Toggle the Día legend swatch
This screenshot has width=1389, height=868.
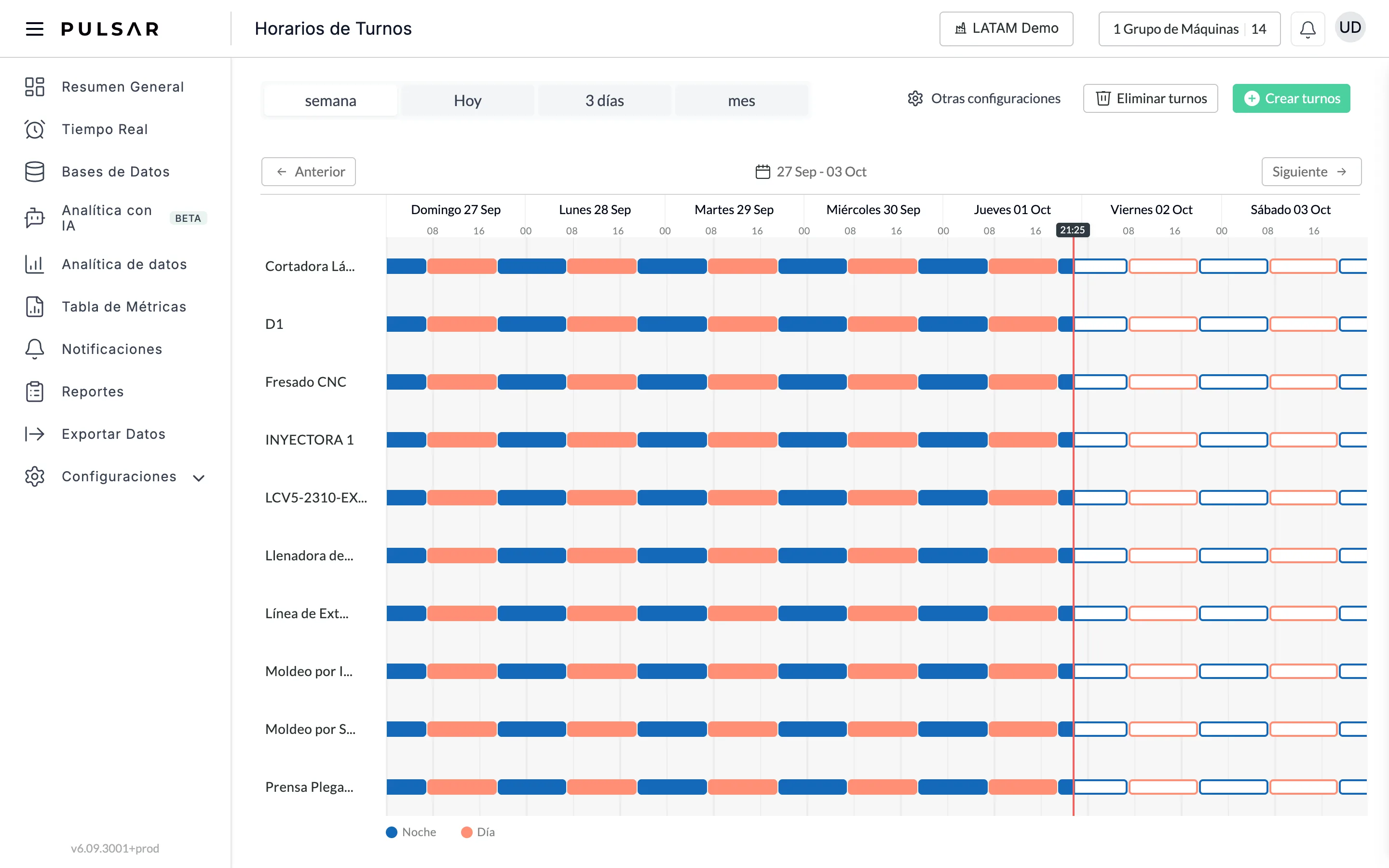point(467,832)
